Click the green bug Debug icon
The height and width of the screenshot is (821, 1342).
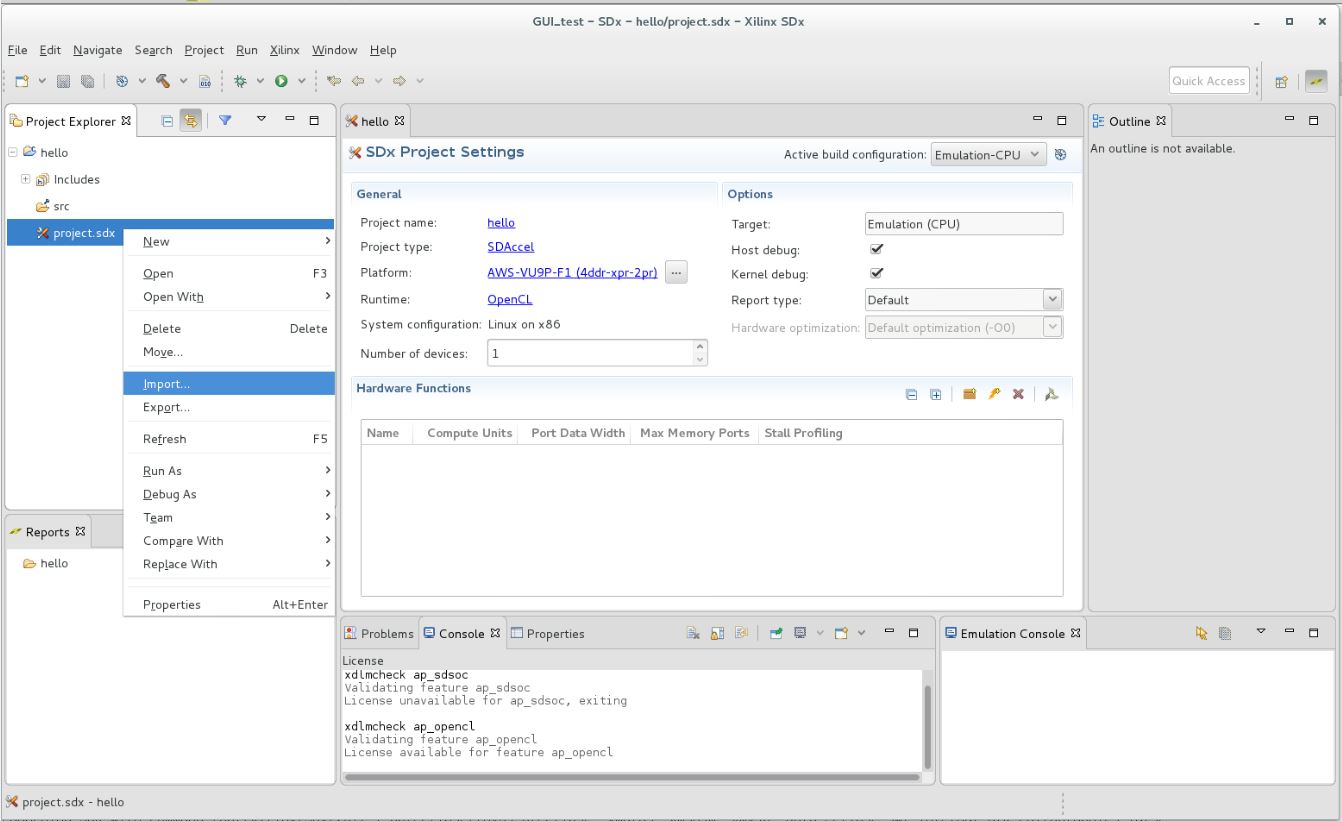coord(242,81)
